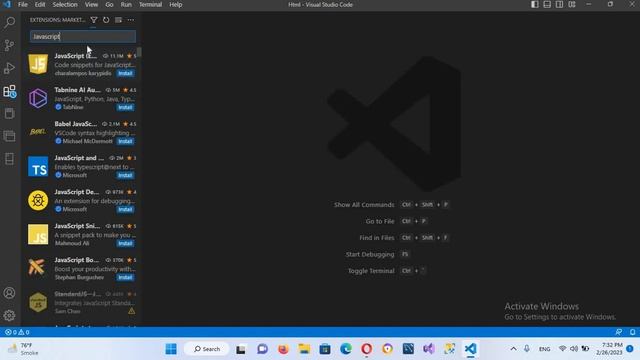Select the TS blue extension thumbnail
This screenshot has width=640, height=360.
point(38,167)
